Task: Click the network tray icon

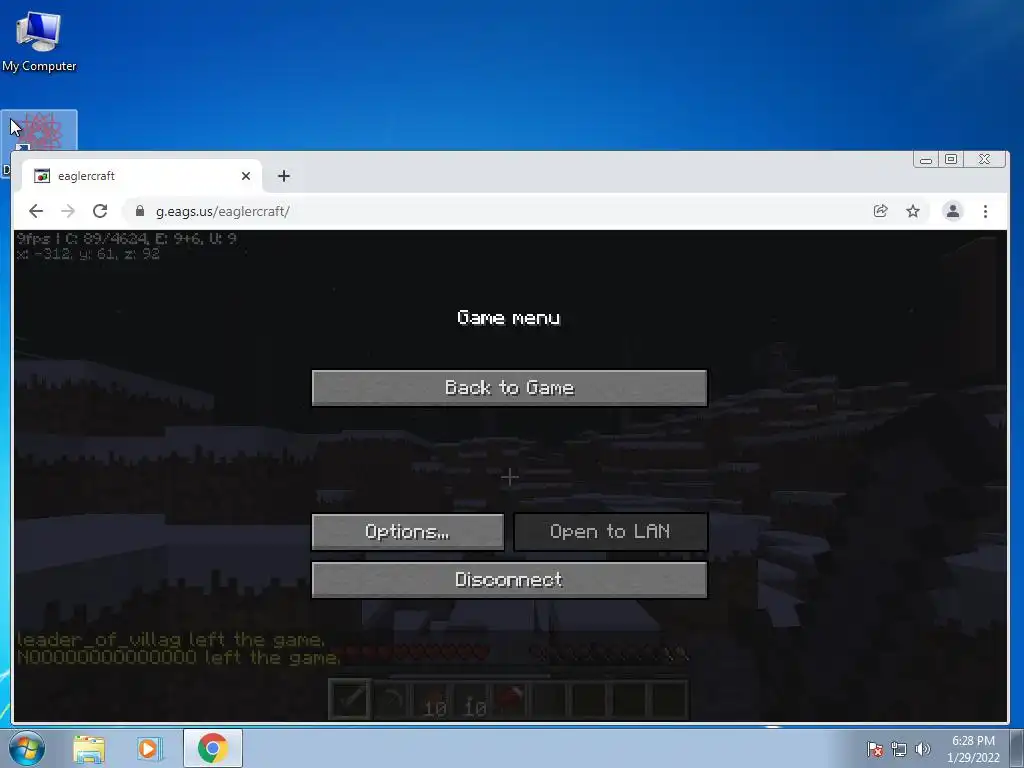Action: coord(899,749)
